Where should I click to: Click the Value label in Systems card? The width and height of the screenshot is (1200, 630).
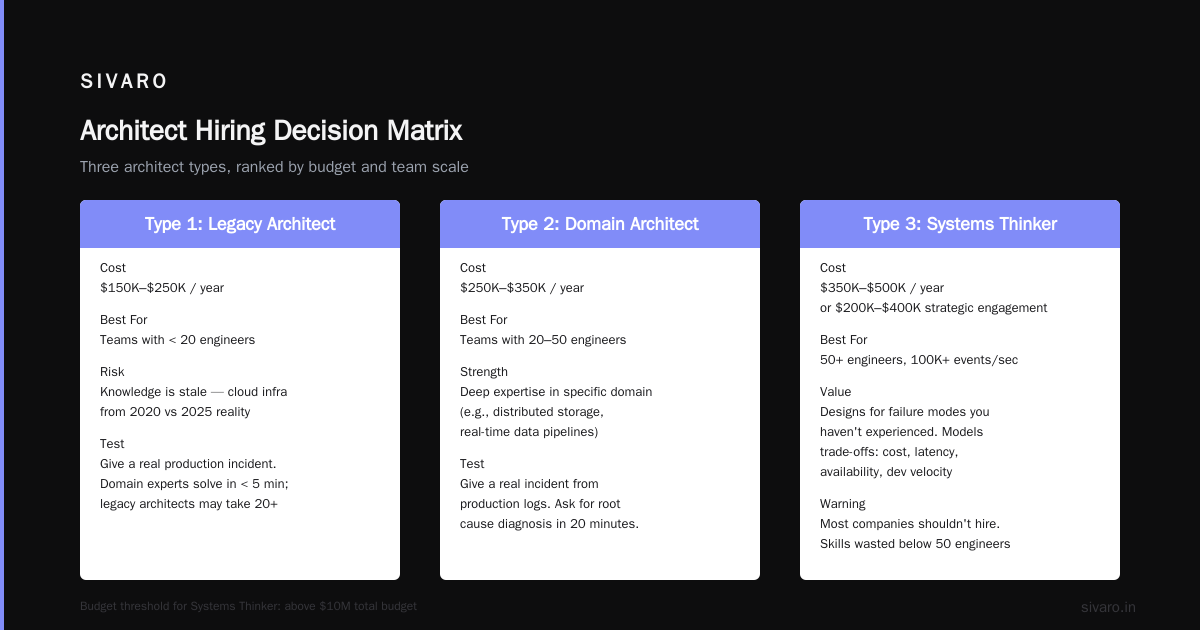pos(836,392)
